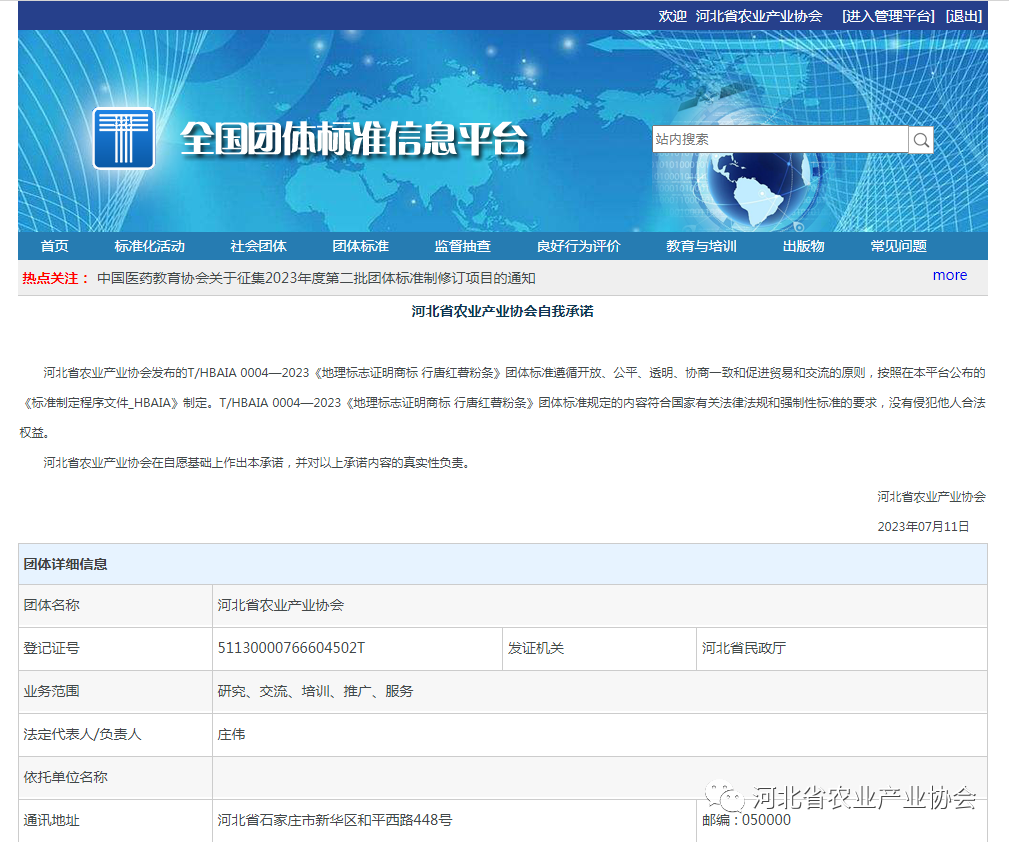Image resolution: width=1009 pixels, height=842 pixels.
Task: Open the 常见问题 menu item
Action: tap(898, 246)
